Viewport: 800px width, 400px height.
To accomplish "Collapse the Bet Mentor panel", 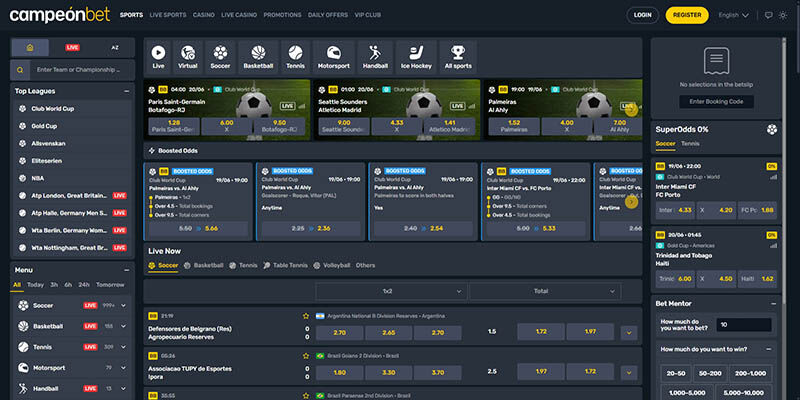I will tap(773, 304).
